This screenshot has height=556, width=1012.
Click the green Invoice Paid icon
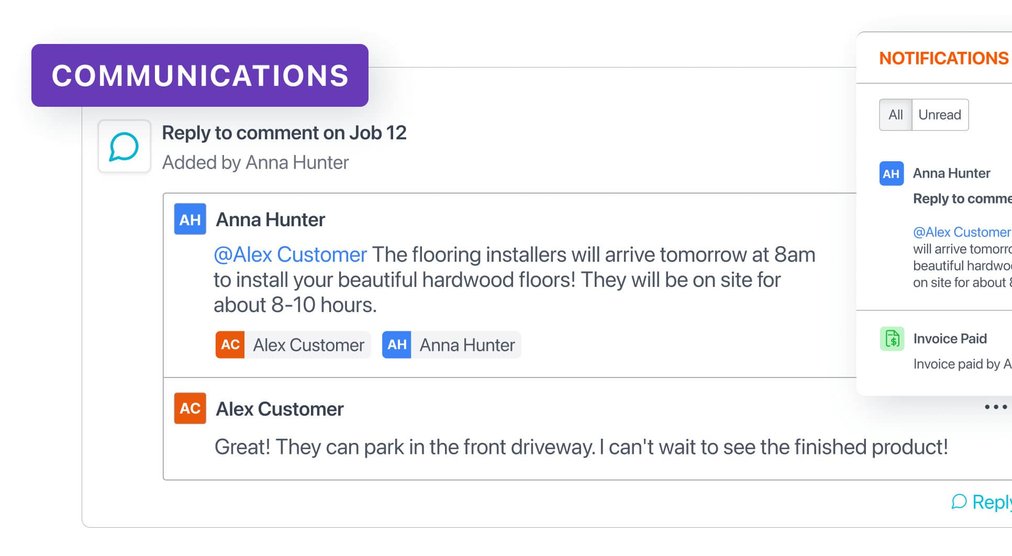[x=892, y=339]
